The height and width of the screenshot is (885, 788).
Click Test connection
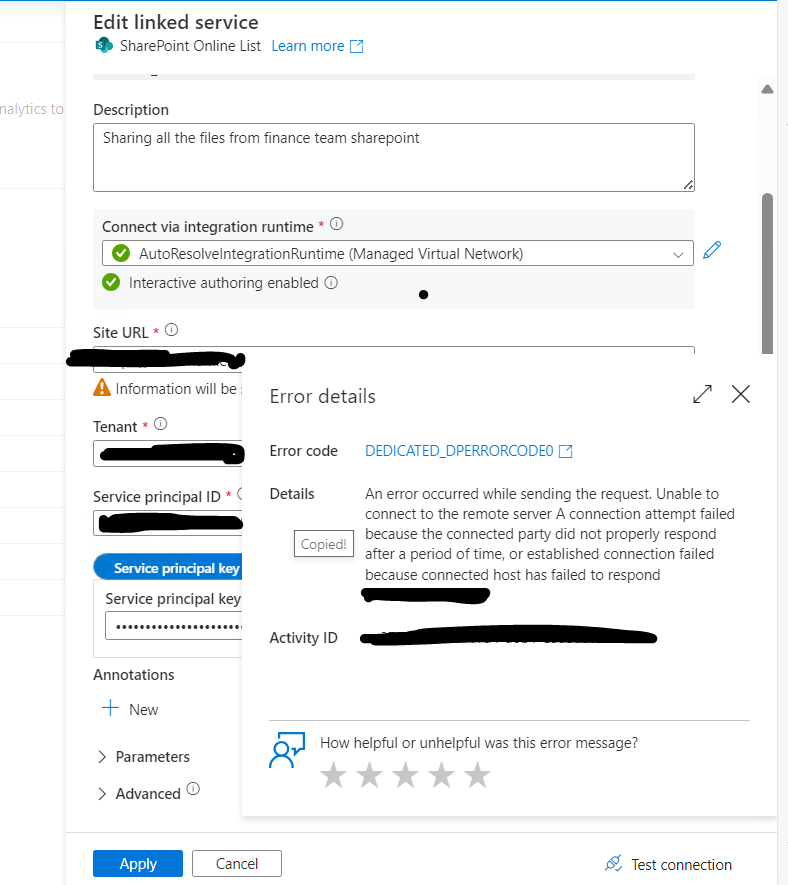pyautogui.click(x=668, y=864)
